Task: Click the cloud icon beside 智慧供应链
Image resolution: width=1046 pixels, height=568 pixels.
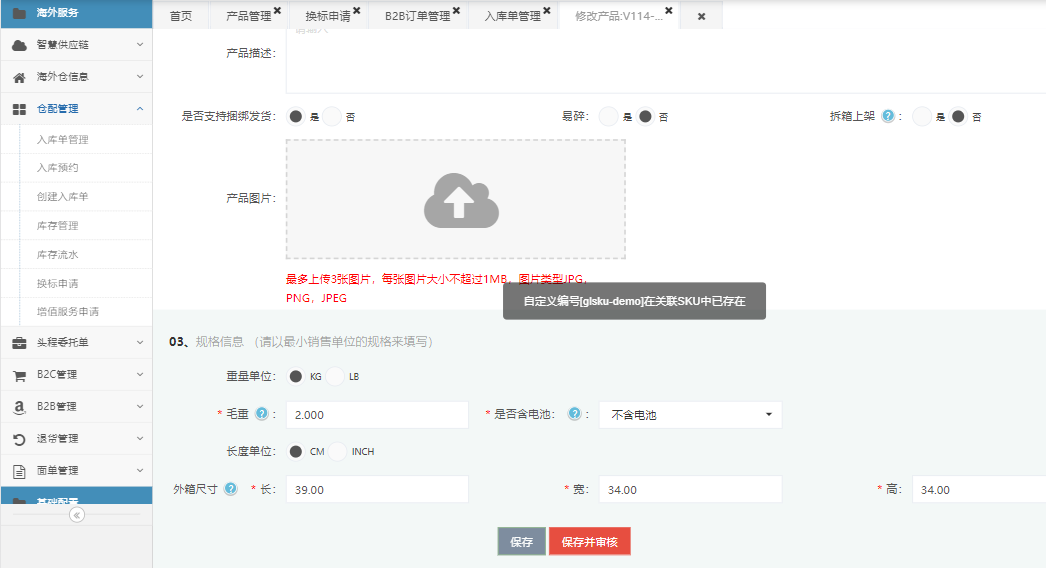Action: 19,45
